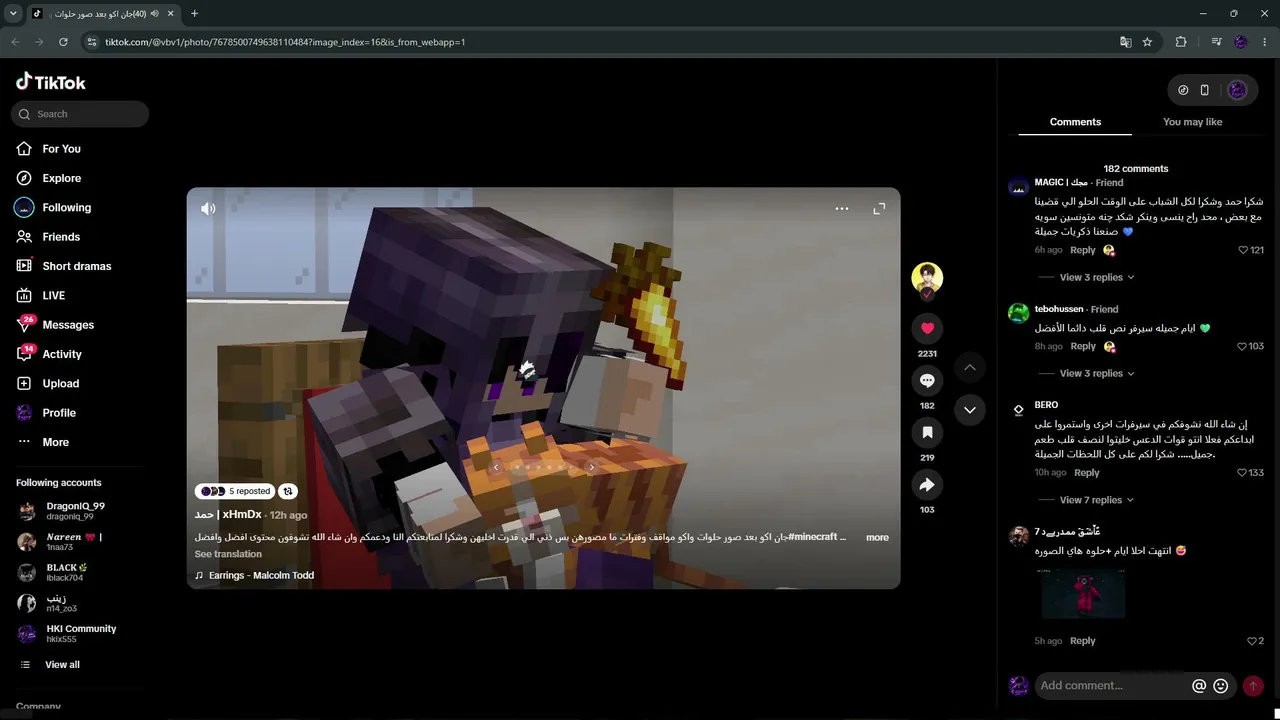Open comments via the speech bubble icon
Image resolution: width=1280 pixels, height=720 pixels.
[927, 380]
